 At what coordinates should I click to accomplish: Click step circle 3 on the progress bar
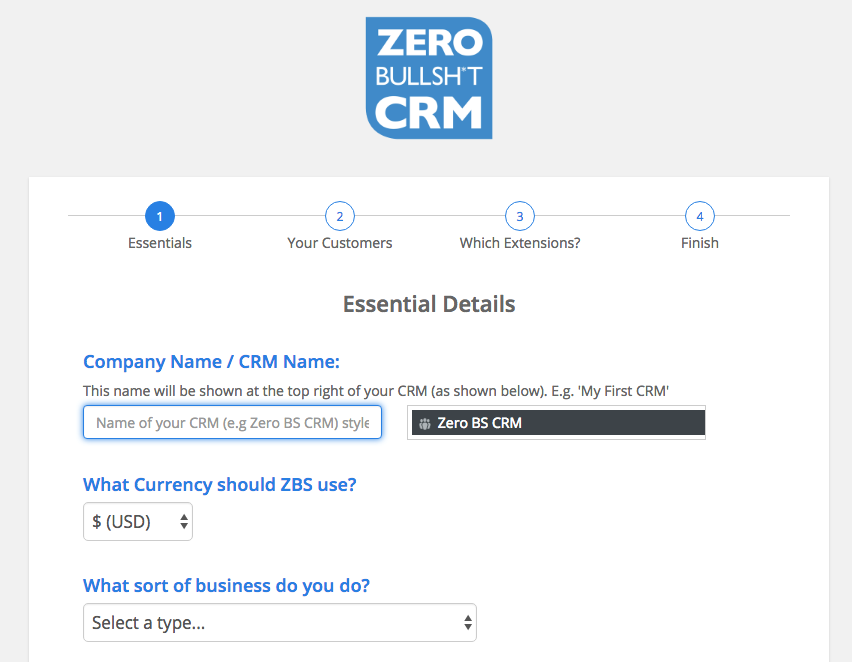point(520,216)
